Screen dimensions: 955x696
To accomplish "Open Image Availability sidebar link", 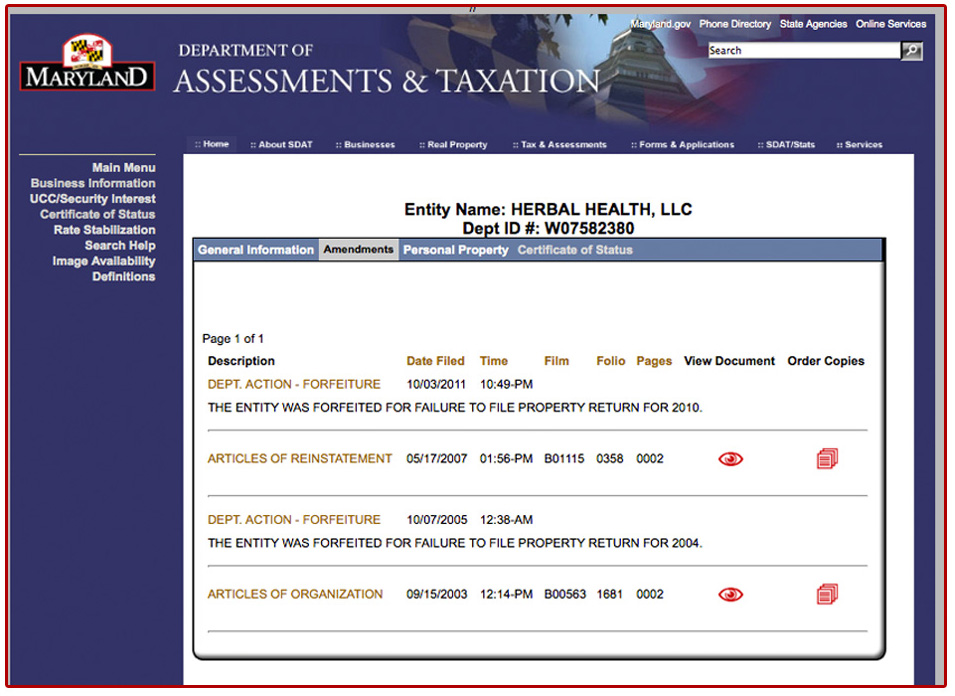I will coord(104,261).
